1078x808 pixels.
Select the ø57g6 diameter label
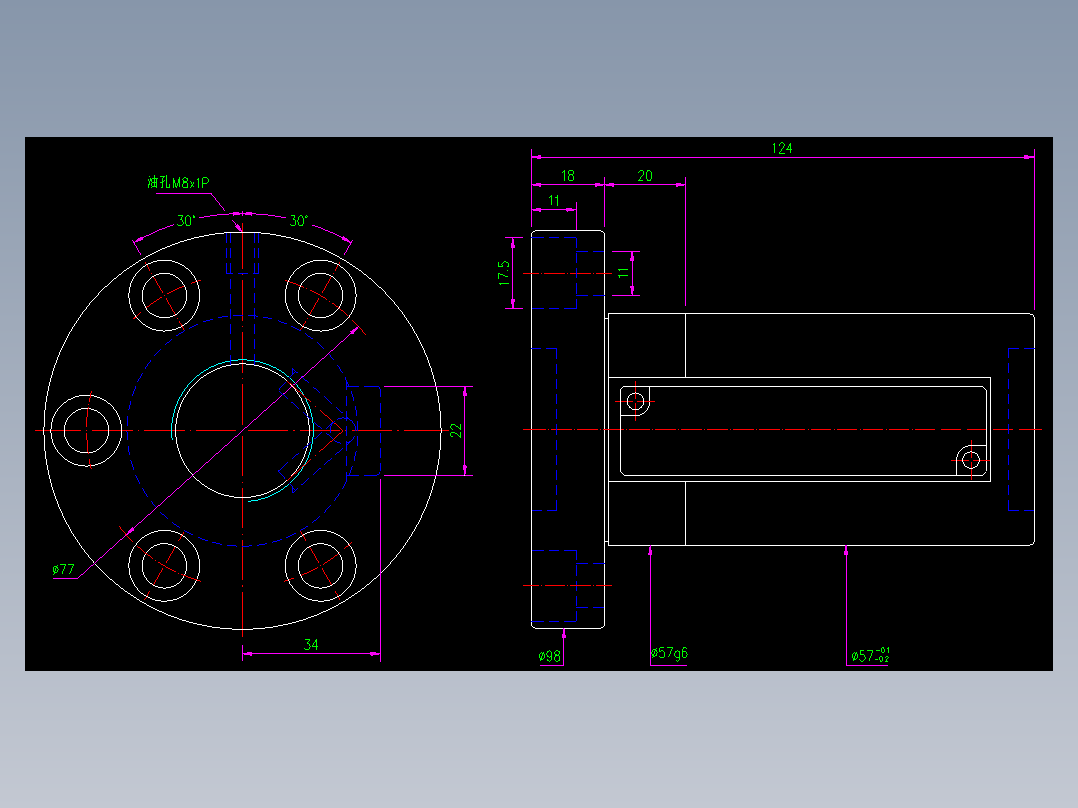click(669, 653)
